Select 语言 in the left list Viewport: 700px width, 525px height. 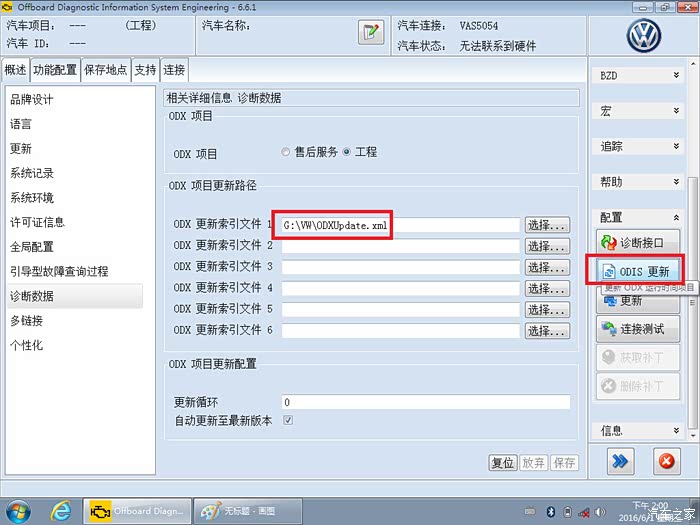coord(75,124)
